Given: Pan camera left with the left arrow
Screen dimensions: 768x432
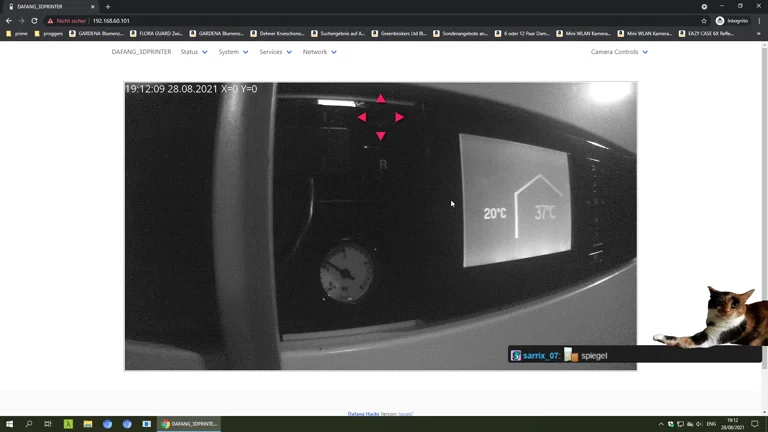Looking at the screenshot, I should 362,117.
